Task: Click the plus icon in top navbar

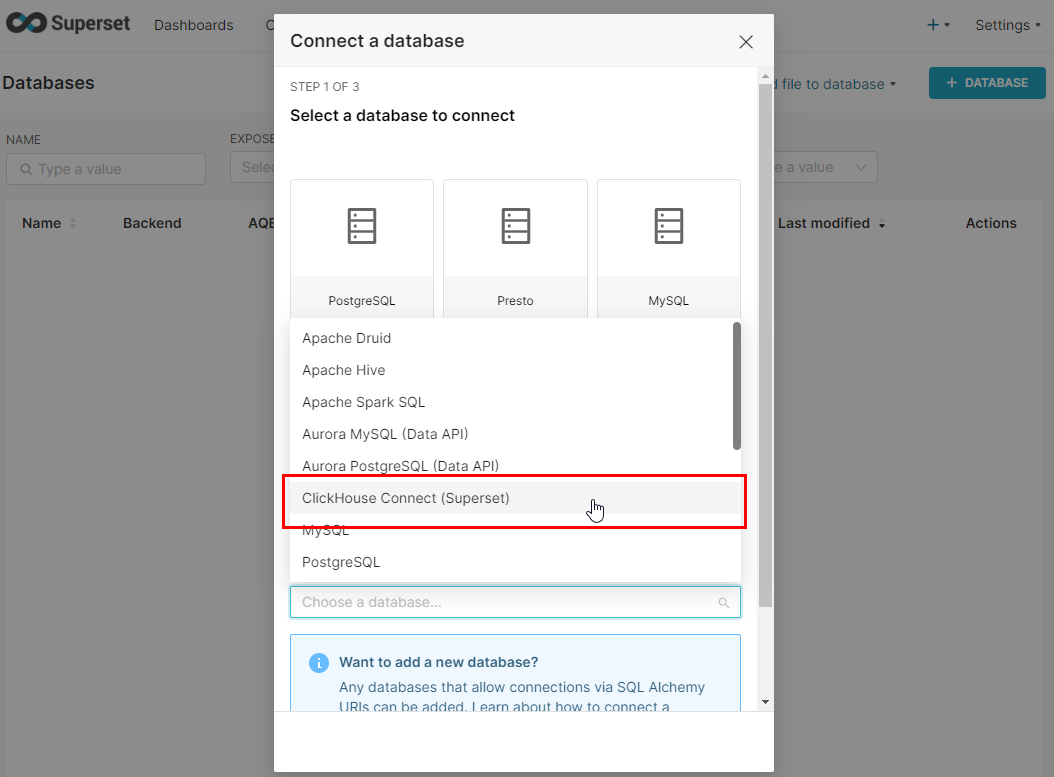Action: pos(933,25)
